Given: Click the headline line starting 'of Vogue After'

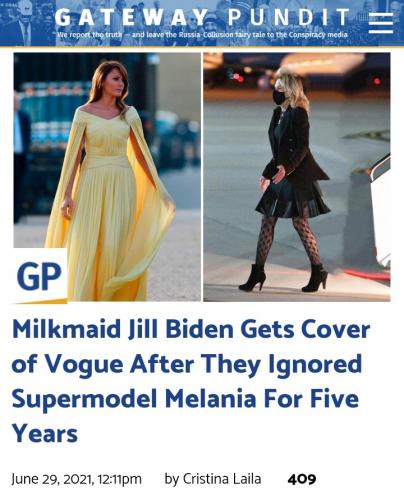Looking at the screenshot, I should click(x=187, y=364).
